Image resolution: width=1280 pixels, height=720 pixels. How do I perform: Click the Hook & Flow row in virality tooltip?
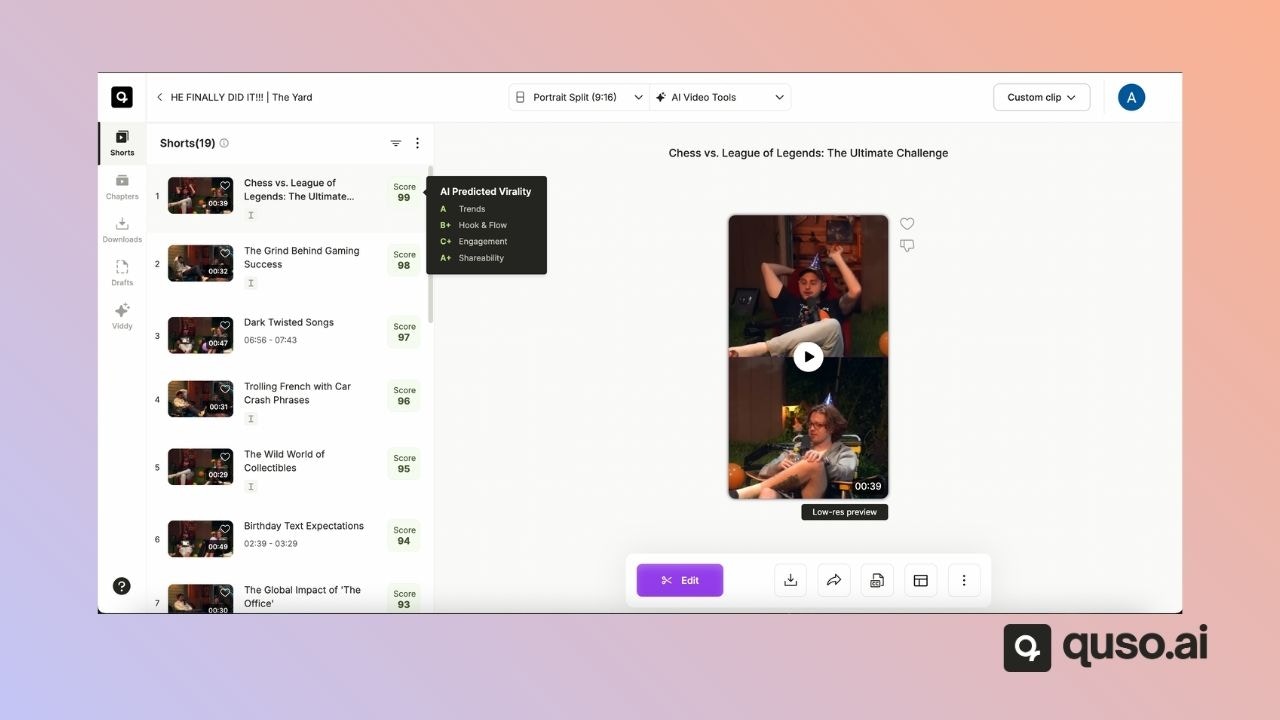click(x=474, y=225)
